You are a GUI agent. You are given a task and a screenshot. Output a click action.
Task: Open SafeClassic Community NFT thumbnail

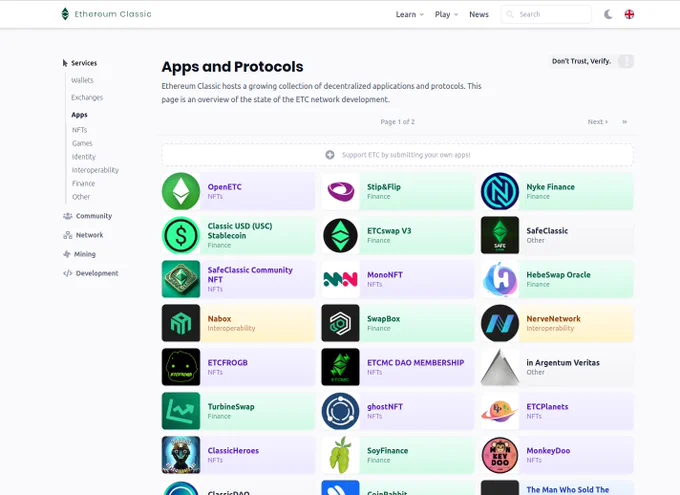coord(181,279)
